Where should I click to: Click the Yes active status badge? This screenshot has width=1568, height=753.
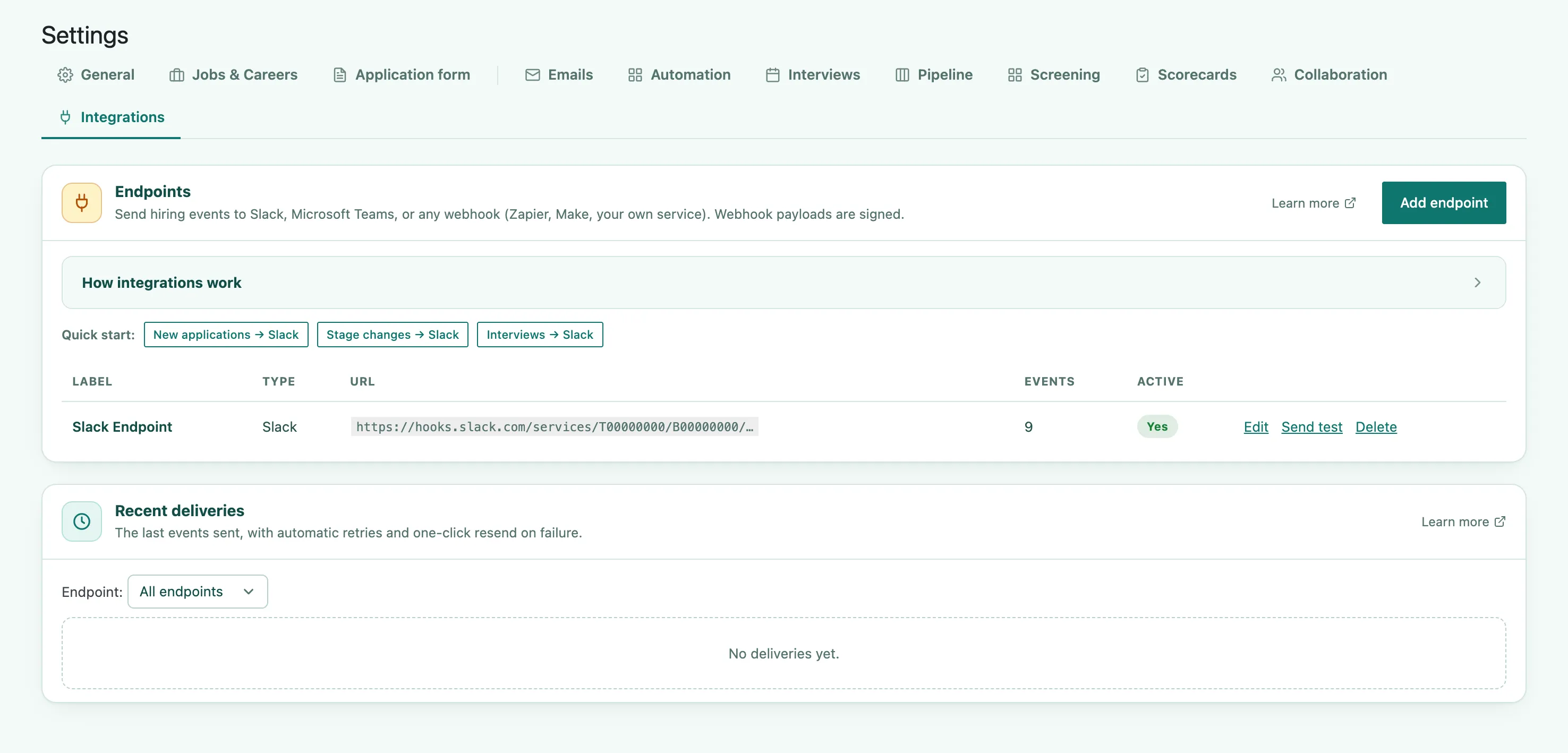coord(1157,427)
